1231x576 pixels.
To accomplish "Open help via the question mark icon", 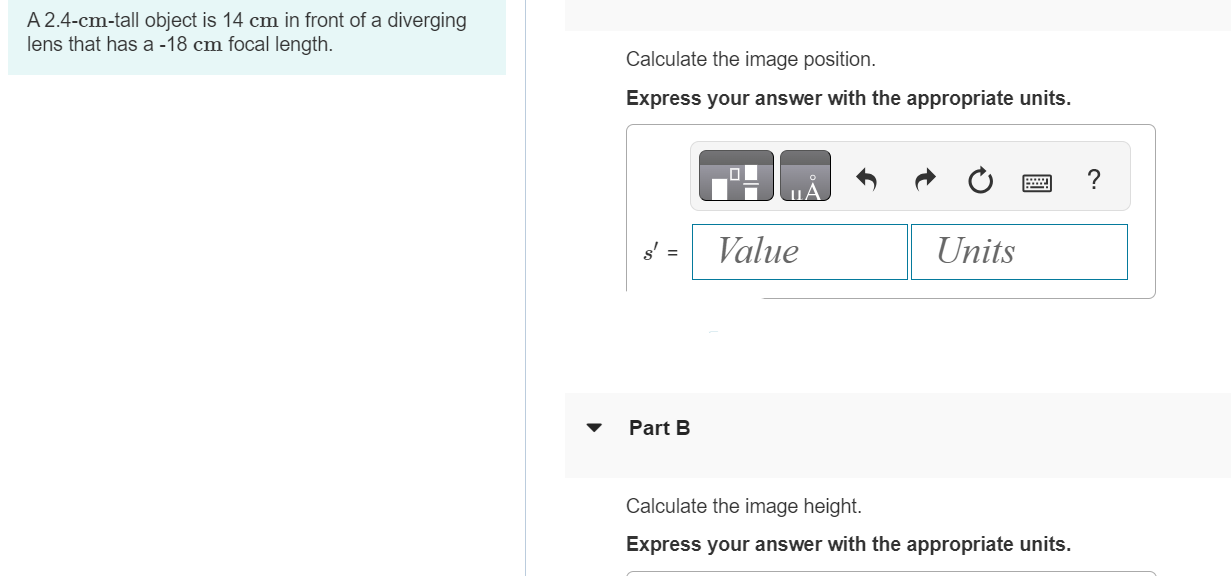I will coord(1093,180).
